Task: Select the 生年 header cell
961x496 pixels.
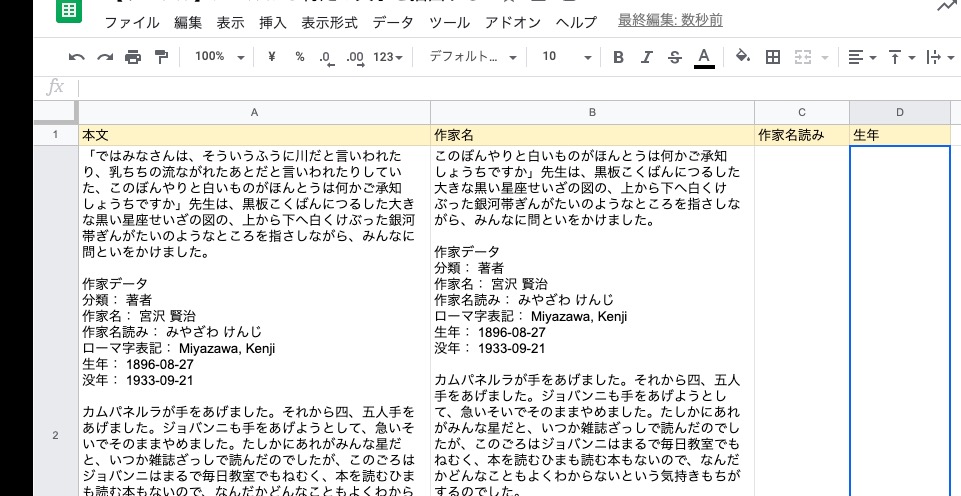Action: click(900, 135)
